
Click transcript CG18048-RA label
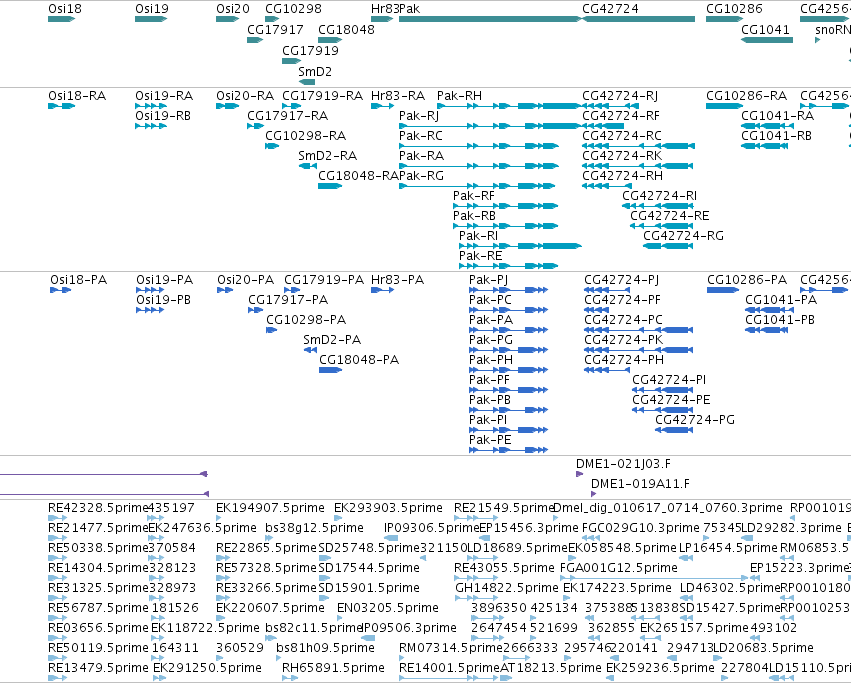click(x=358, y=176)
